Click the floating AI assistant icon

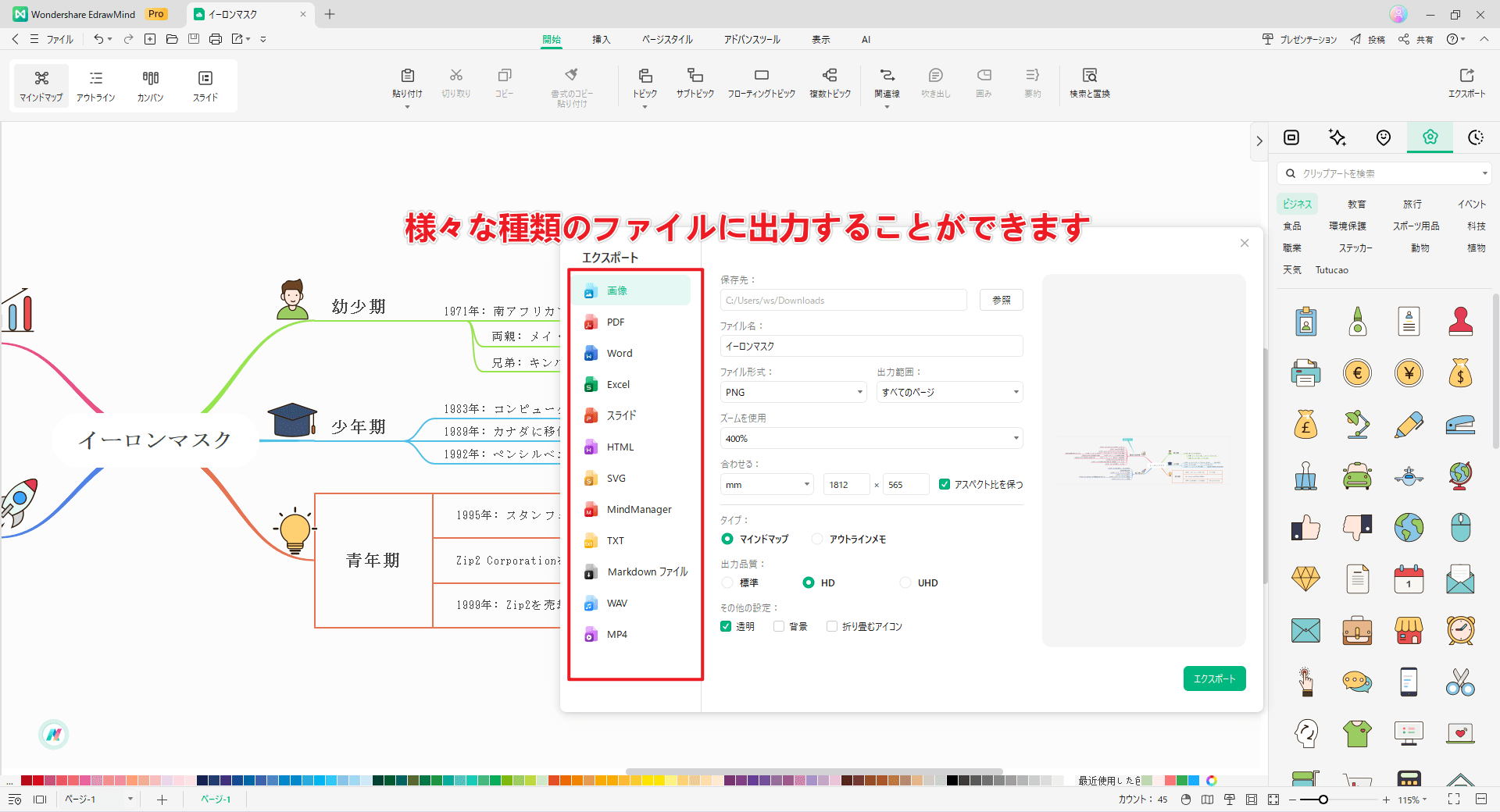(54, 734)
